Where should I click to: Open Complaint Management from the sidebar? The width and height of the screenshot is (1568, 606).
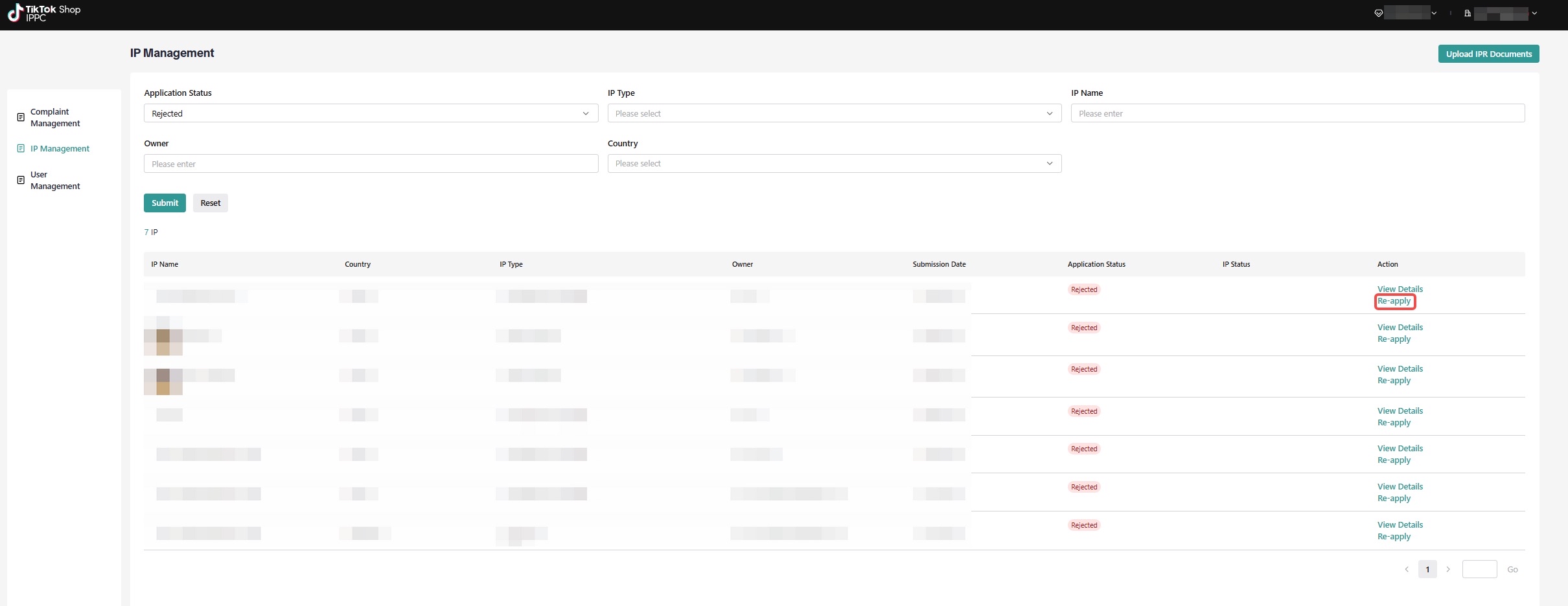(55, 117)
